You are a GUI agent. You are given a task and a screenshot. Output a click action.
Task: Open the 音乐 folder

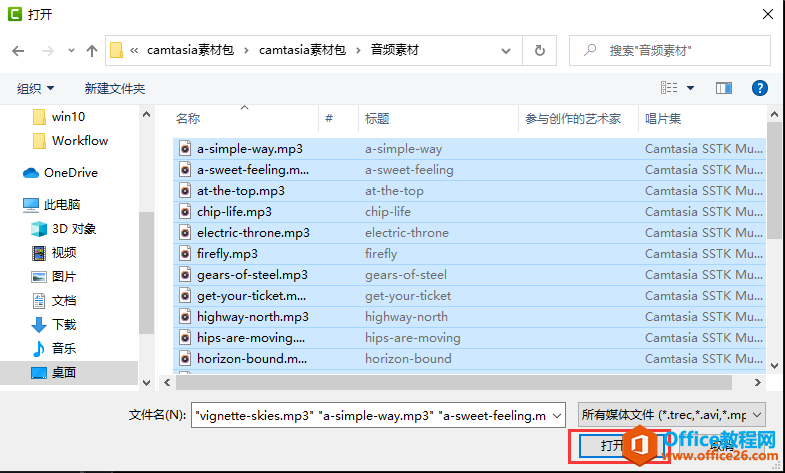point(54,349)
